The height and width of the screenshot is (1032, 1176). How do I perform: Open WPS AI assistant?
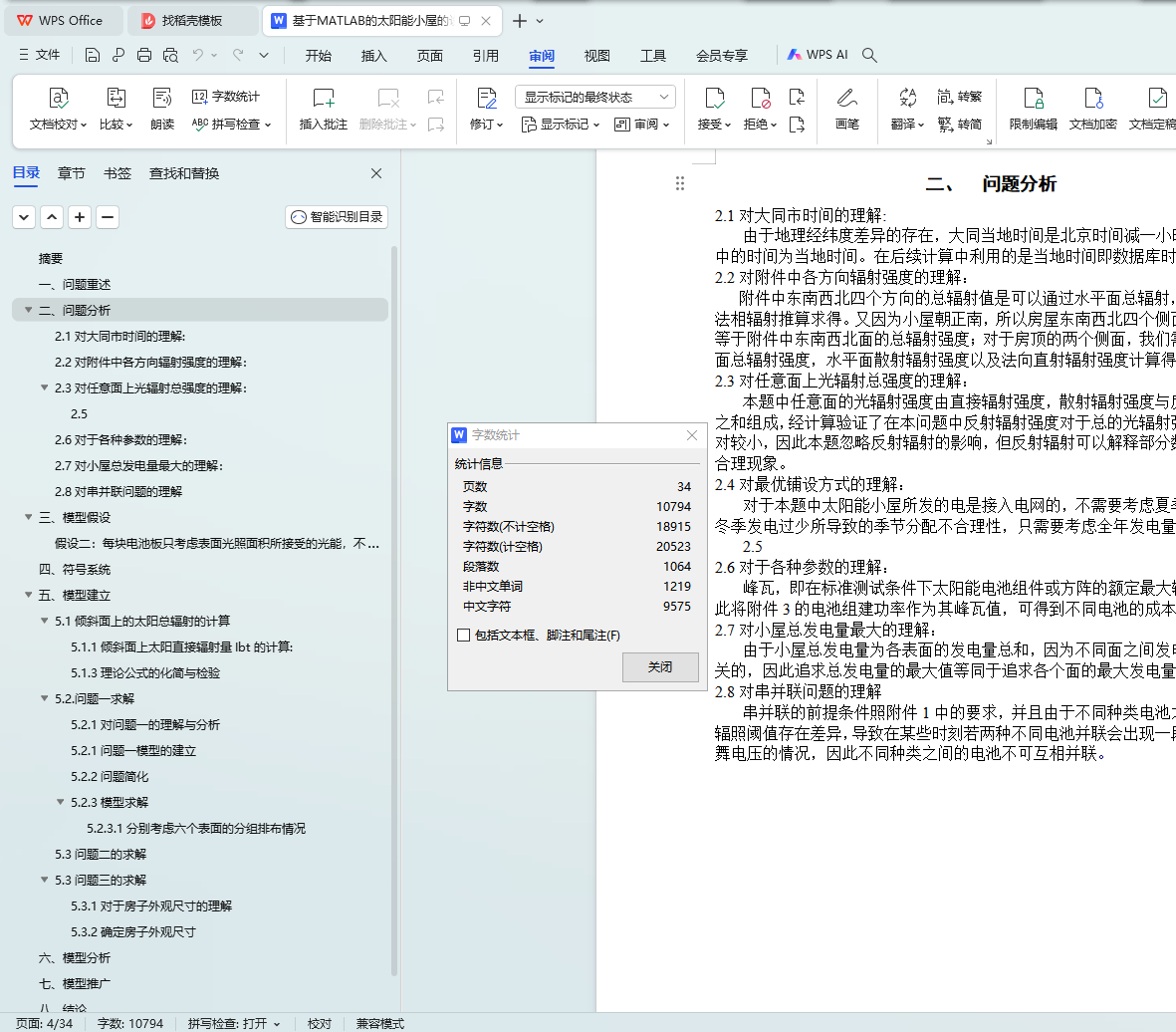point(818,55)
